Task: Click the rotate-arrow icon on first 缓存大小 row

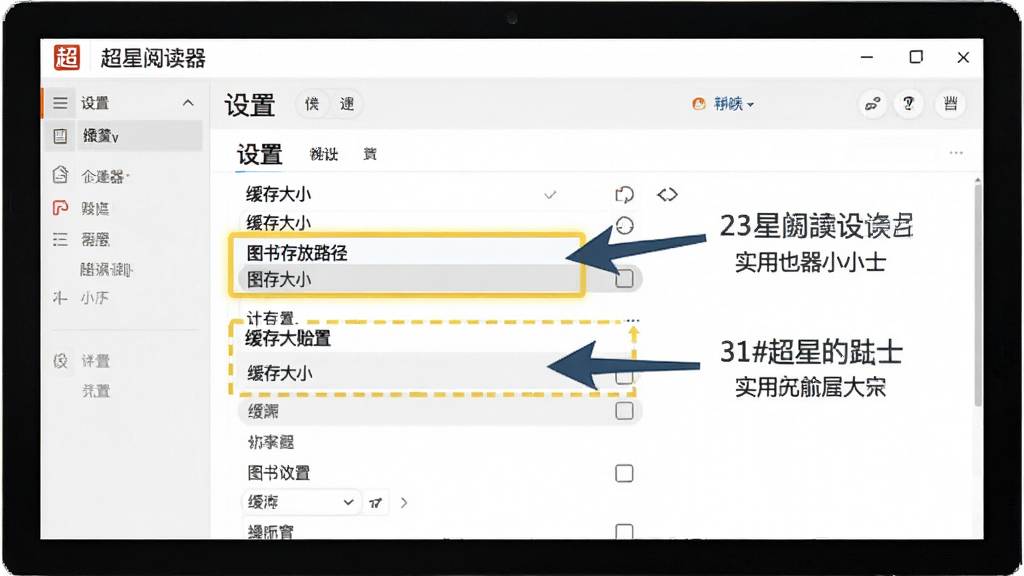Action: (x=624, y=195)
